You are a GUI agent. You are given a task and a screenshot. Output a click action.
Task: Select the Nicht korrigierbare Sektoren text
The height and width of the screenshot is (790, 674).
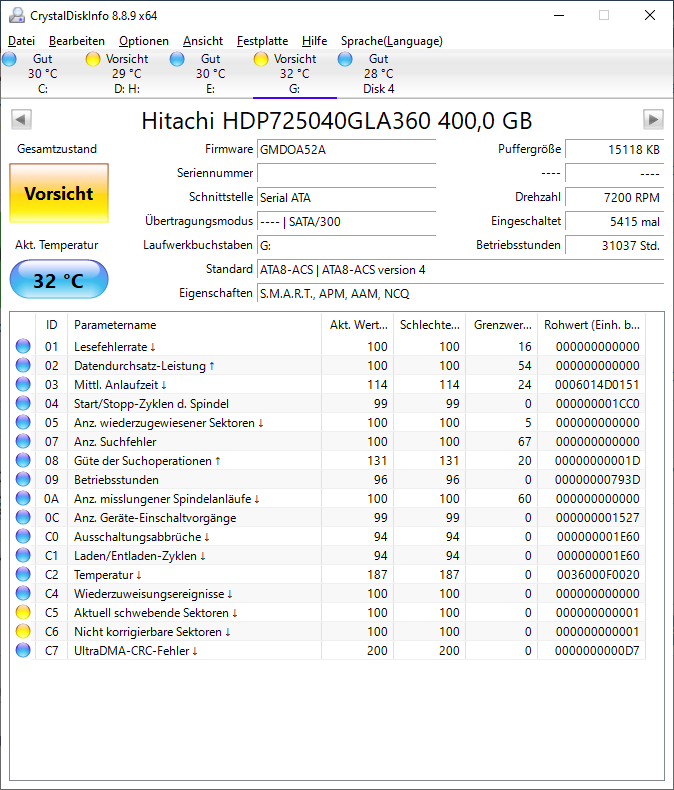click(x=152, y=632)
